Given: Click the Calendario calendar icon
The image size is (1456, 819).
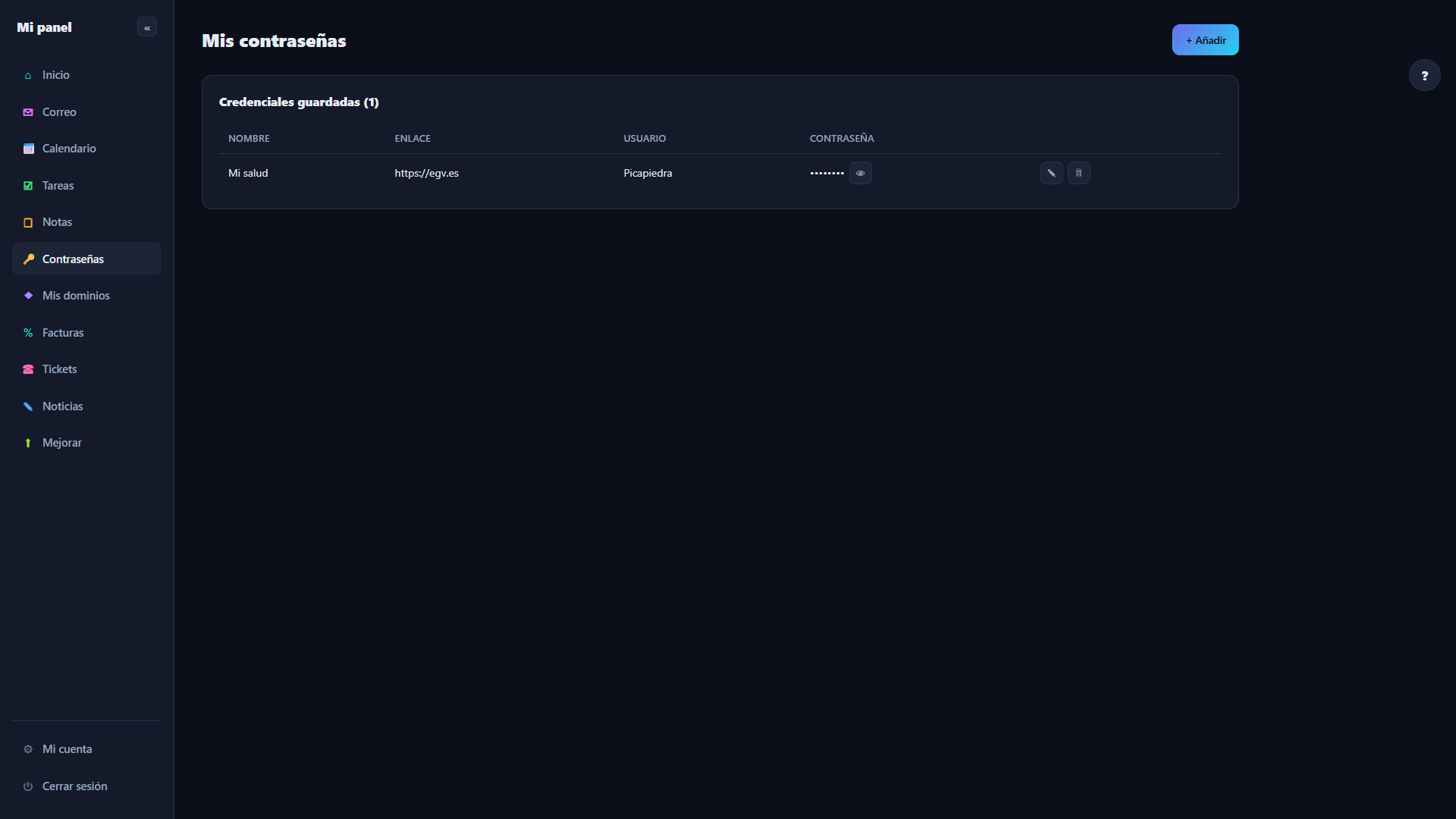Looking at the screenshot, I should point(28,149).
